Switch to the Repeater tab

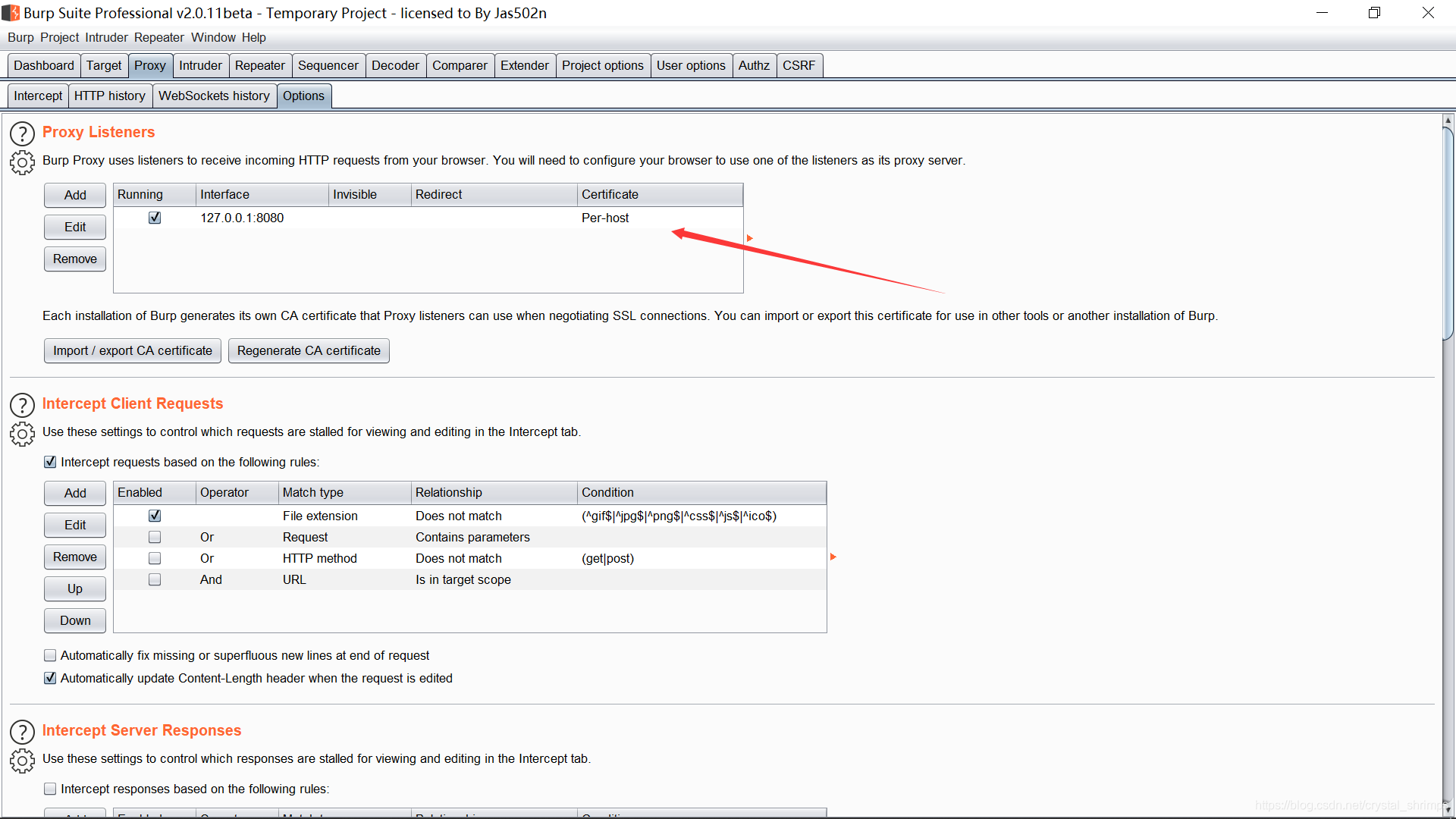260,65
